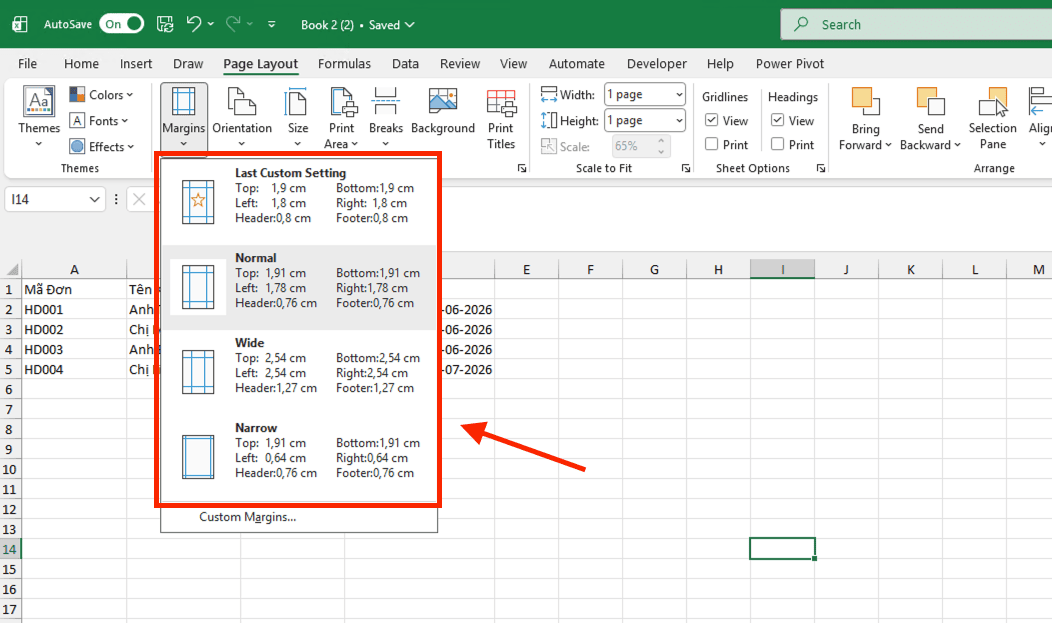Click formula bar options dots
Screen dimensions: 1052x623
coord(116,199)
